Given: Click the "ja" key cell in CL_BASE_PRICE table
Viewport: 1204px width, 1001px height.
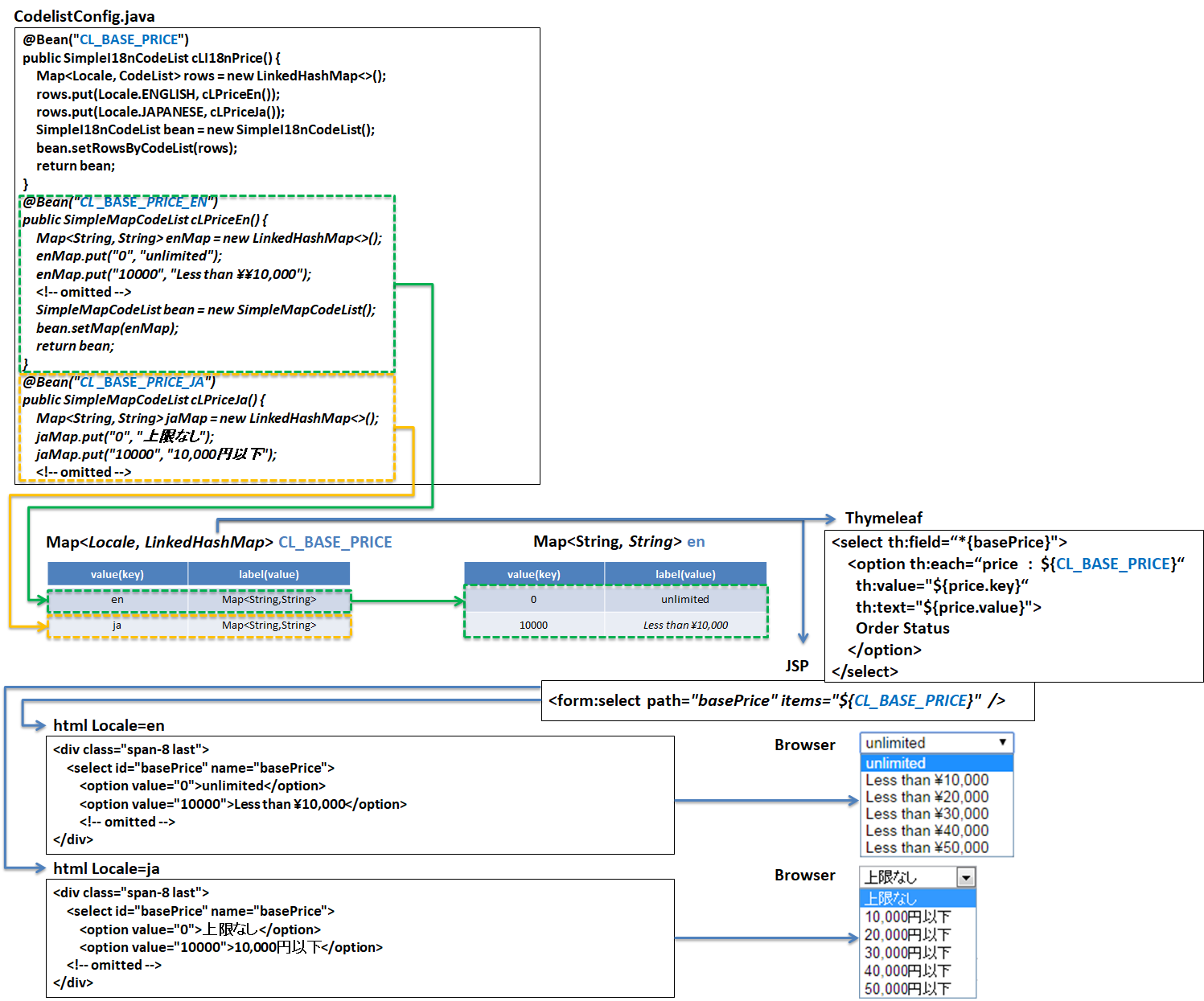Looking at the screenshot, I should [x=117, y=626].
